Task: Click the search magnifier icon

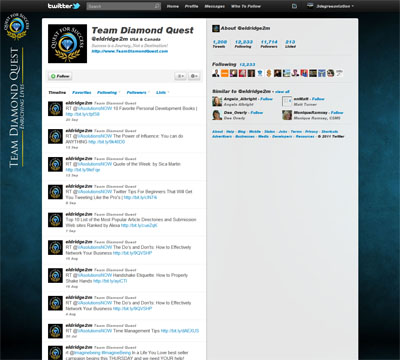Action: [x=157, y=6]
